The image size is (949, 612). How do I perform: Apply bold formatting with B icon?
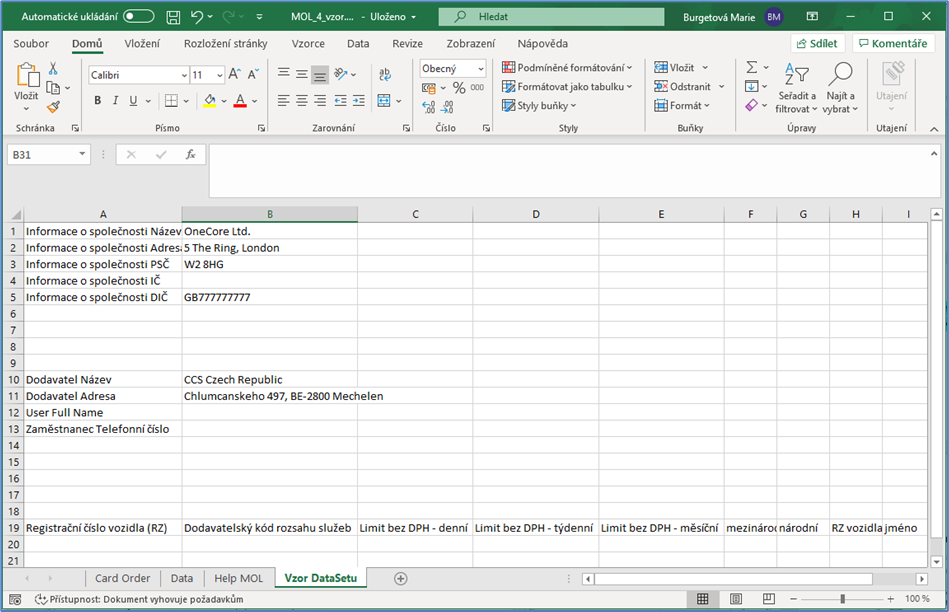tap(98, 101)
